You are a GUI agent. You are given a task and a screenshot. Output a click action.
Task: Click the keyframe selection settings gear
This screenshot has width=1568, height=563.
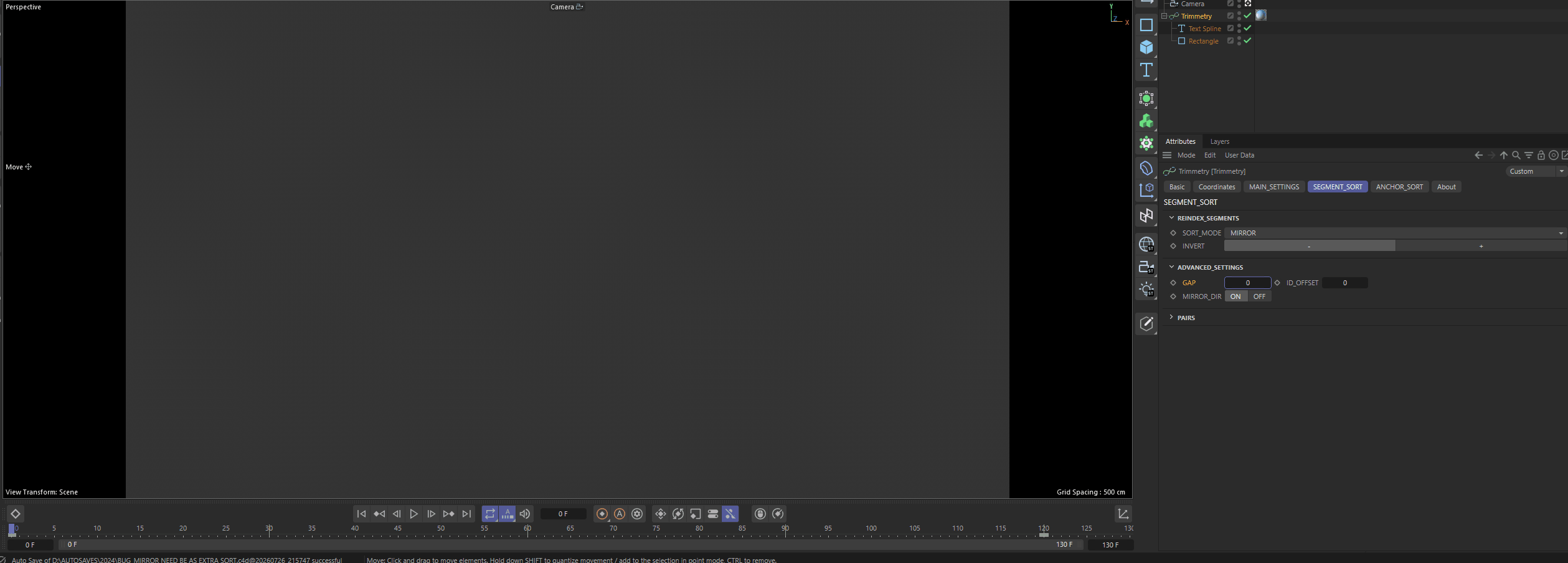click(637, 514)
